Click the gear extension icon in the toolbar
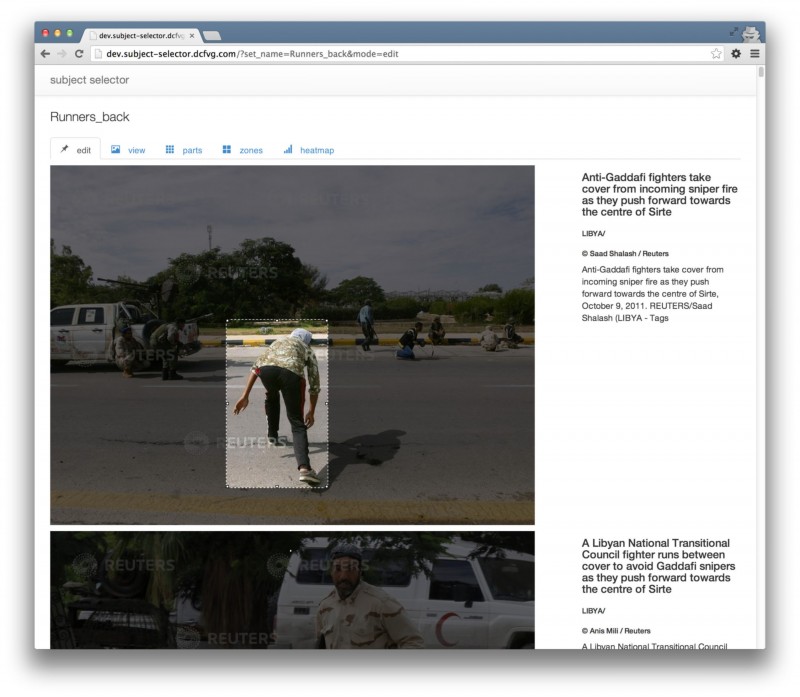This screenshot has width=800, height=697. (736, 53)
